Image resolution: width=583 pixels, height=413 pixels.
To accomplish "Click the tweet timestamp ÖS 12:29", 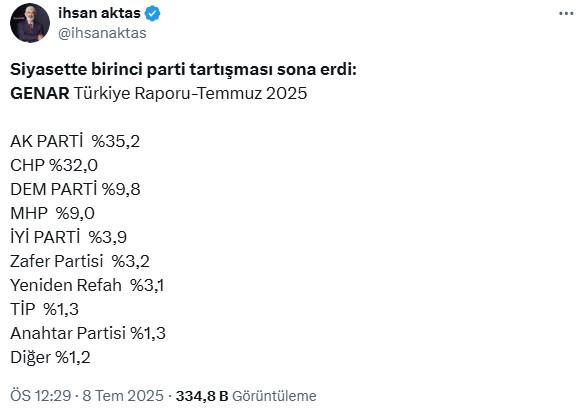I will (41, 396).
